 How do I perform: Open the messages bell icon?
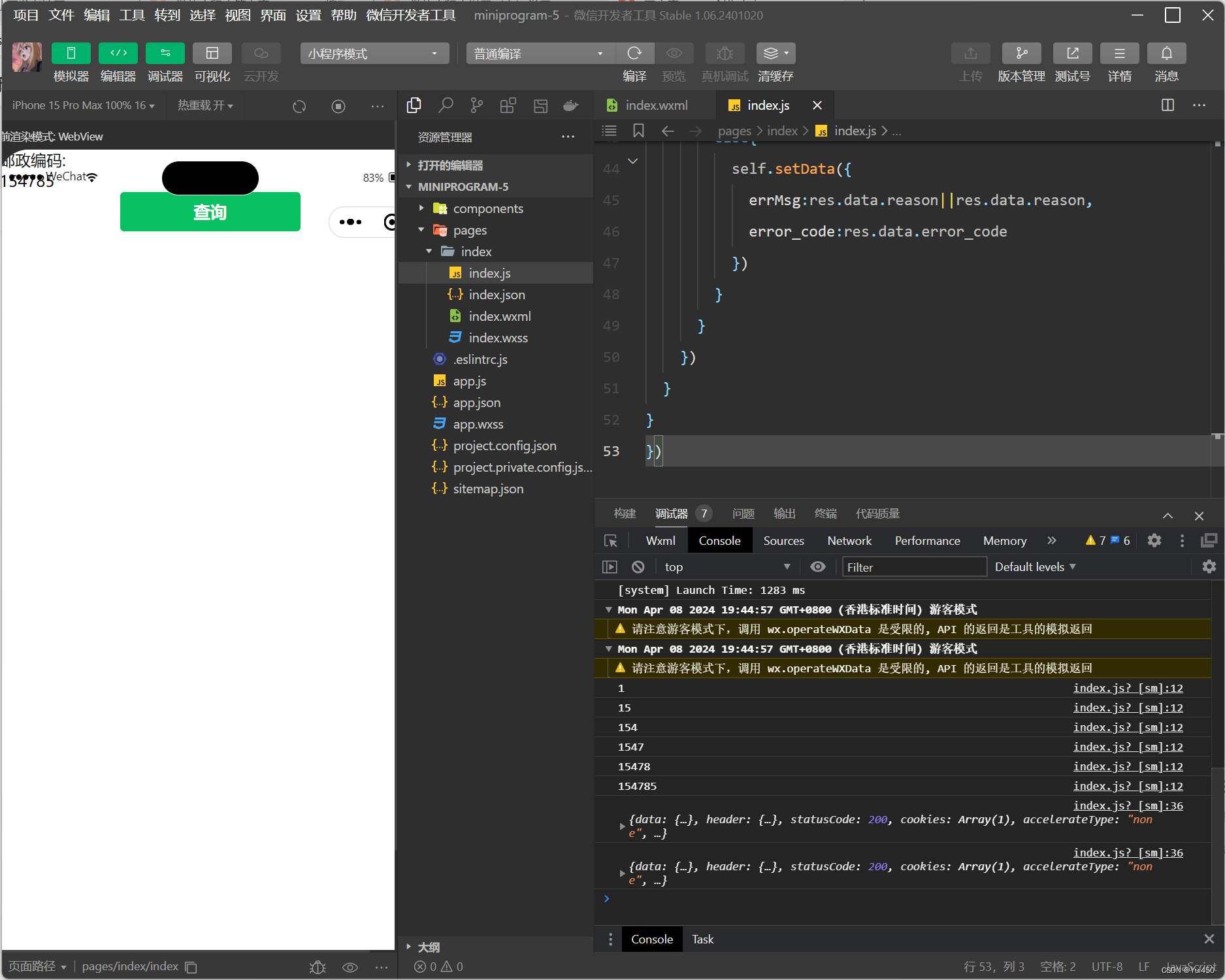click(1167, 53)
